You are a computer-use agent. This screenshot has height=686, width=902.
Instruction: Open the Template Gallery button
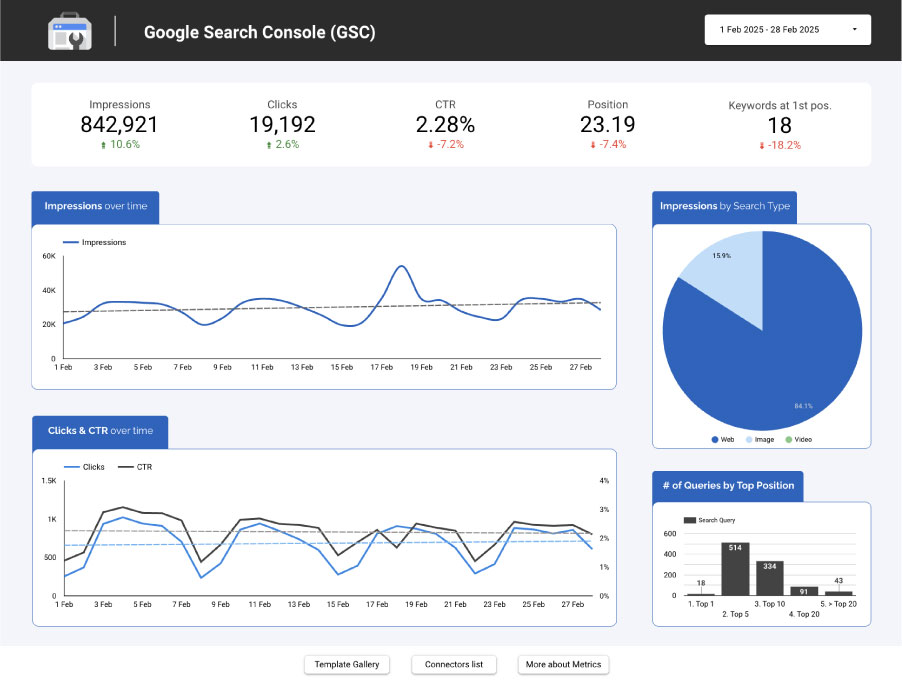346,664
